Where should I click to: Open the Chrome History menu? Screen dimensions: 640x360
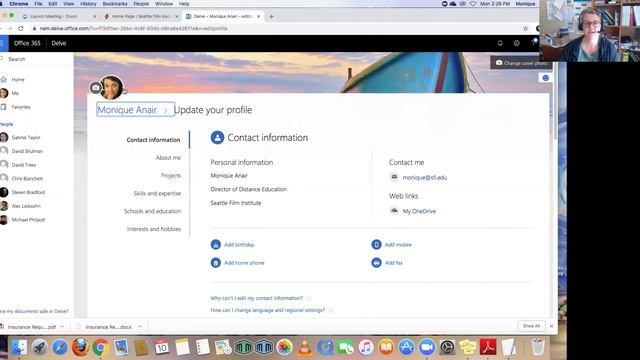click(88, 4)
